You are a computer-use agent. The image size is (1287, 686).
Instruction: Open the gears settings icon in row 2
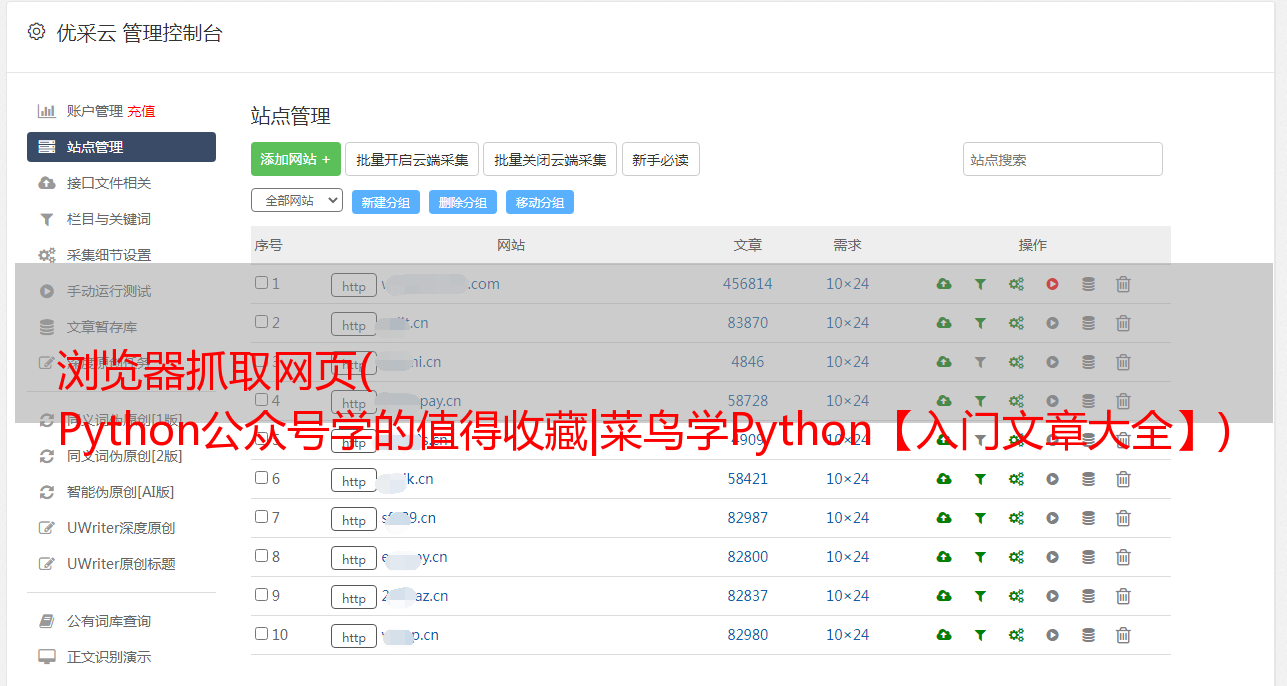click(x=1016, y=323)
